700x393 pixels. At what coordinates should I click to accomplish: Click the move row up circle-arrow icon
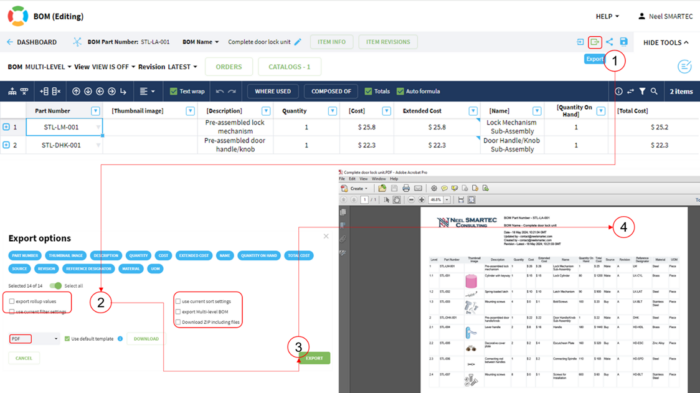(76, 92)
